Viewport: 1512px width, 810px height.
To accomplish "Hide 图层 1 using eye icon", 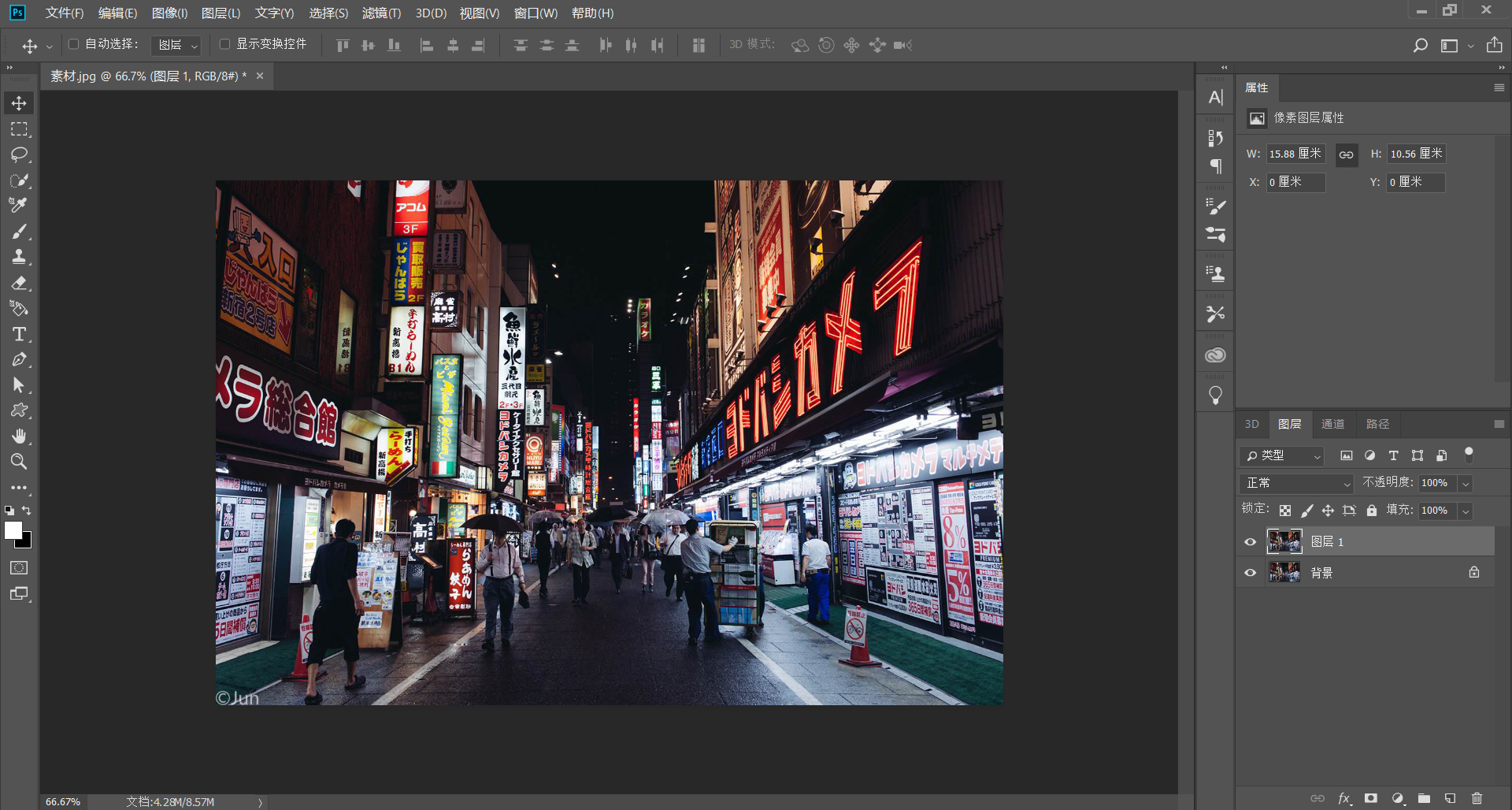I will point(1250,542).
